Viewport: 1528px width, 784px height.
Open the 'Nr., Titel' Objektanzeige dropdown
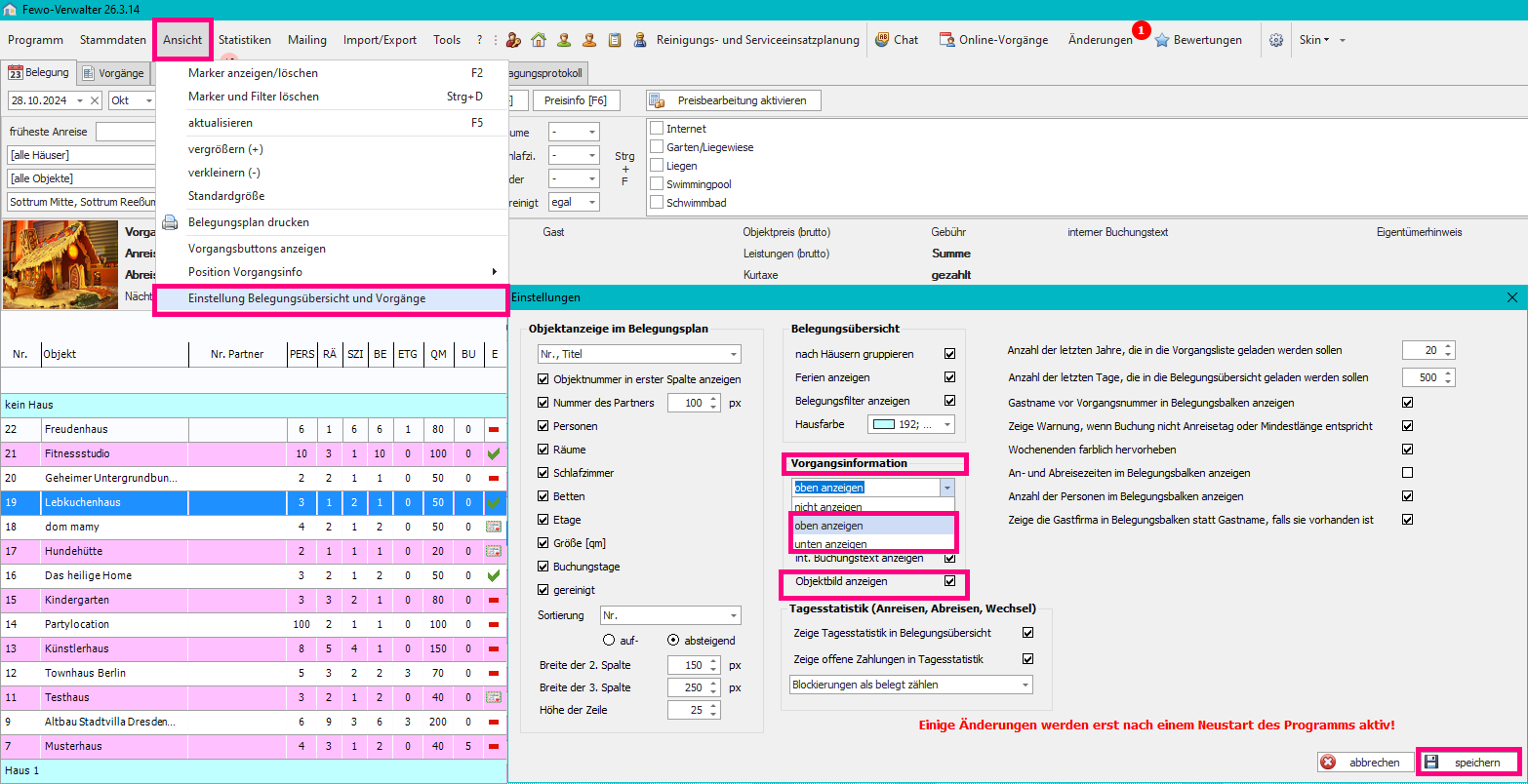tap(639, 354)
